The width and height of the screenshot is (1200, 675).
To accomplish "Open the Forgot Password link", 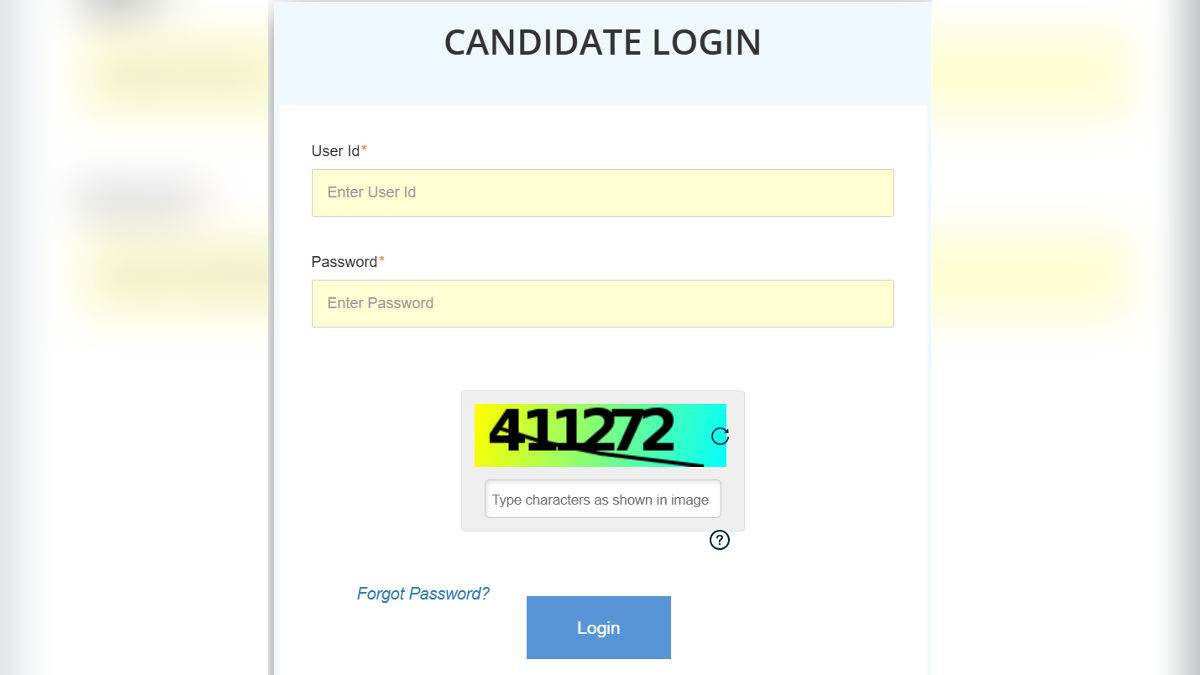I will point(423,593).
